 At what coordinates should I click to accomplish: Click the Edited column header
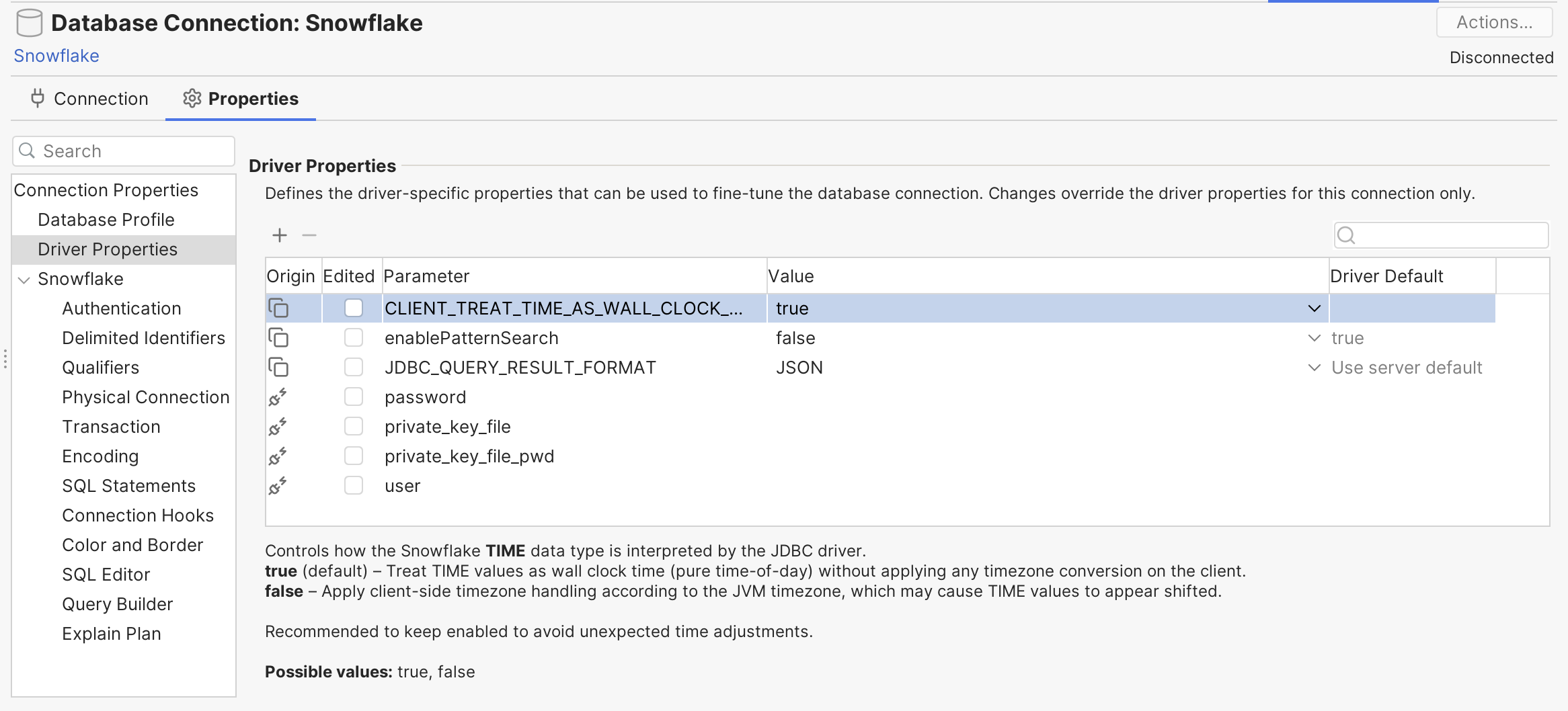(x=352, y=276)
